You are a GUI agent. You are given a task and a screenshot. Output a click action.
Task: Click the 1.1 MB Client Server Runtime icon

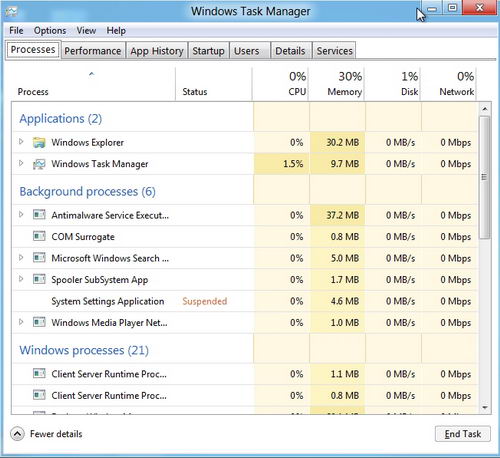(x=39, y=374)
